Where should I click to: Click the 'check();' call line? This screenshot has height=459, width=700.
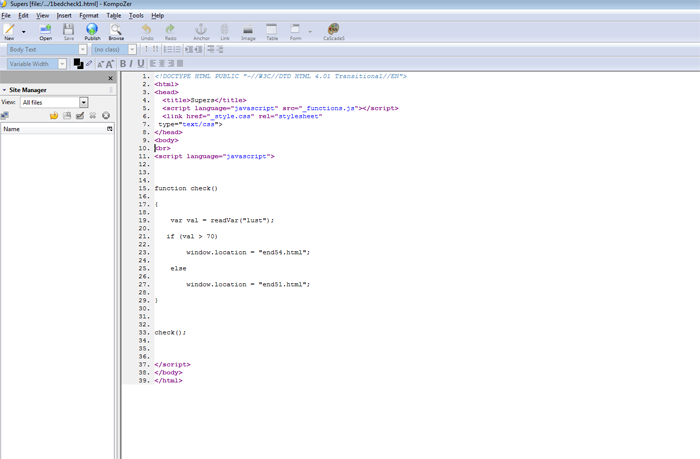click(x=170, y=333)
